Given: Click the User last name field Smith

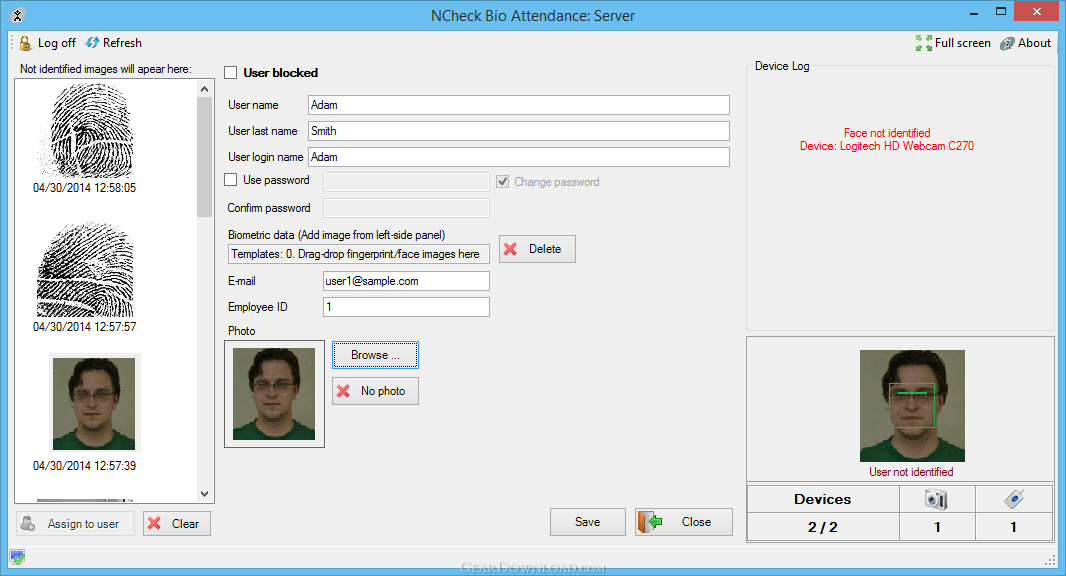Looking at the screenshot, I should (x=519, y=131).
